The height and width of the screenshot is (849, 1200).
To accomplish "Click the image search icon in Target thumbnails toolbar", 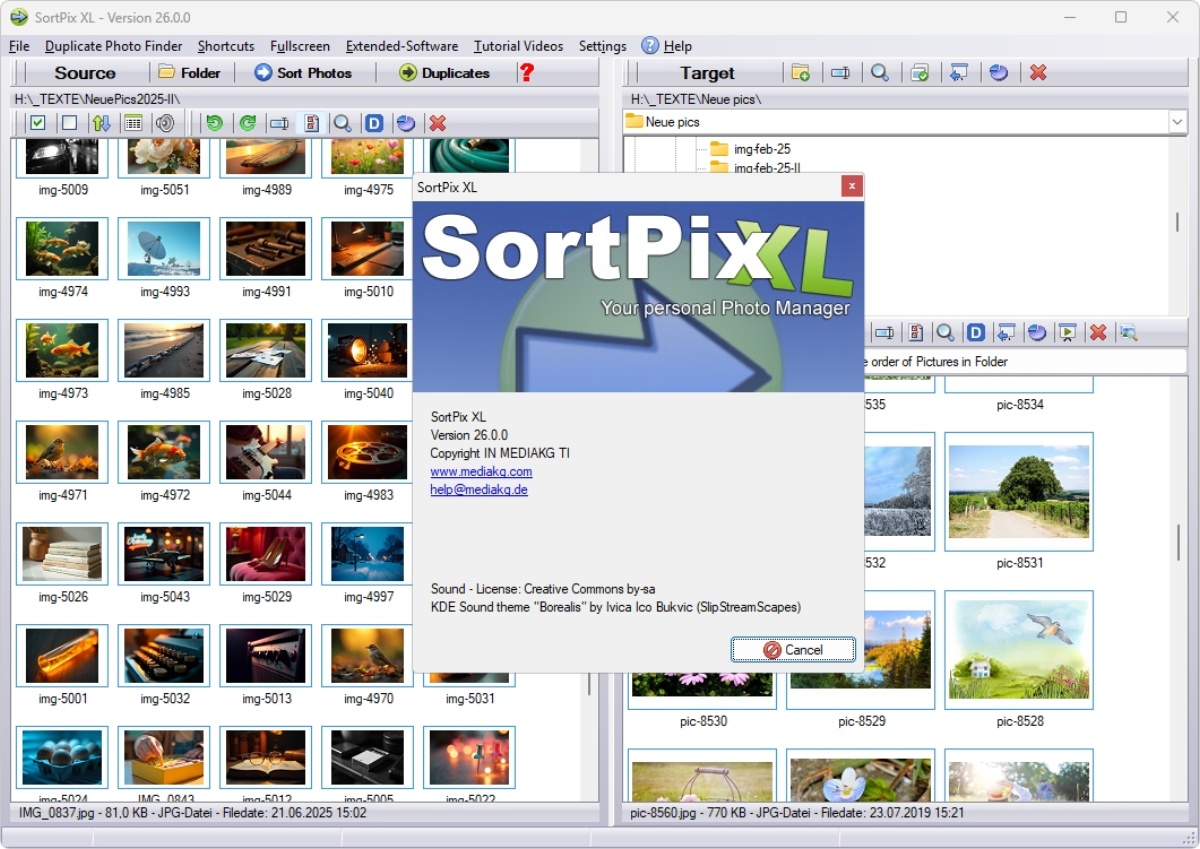I will [x=1128, y=332].
